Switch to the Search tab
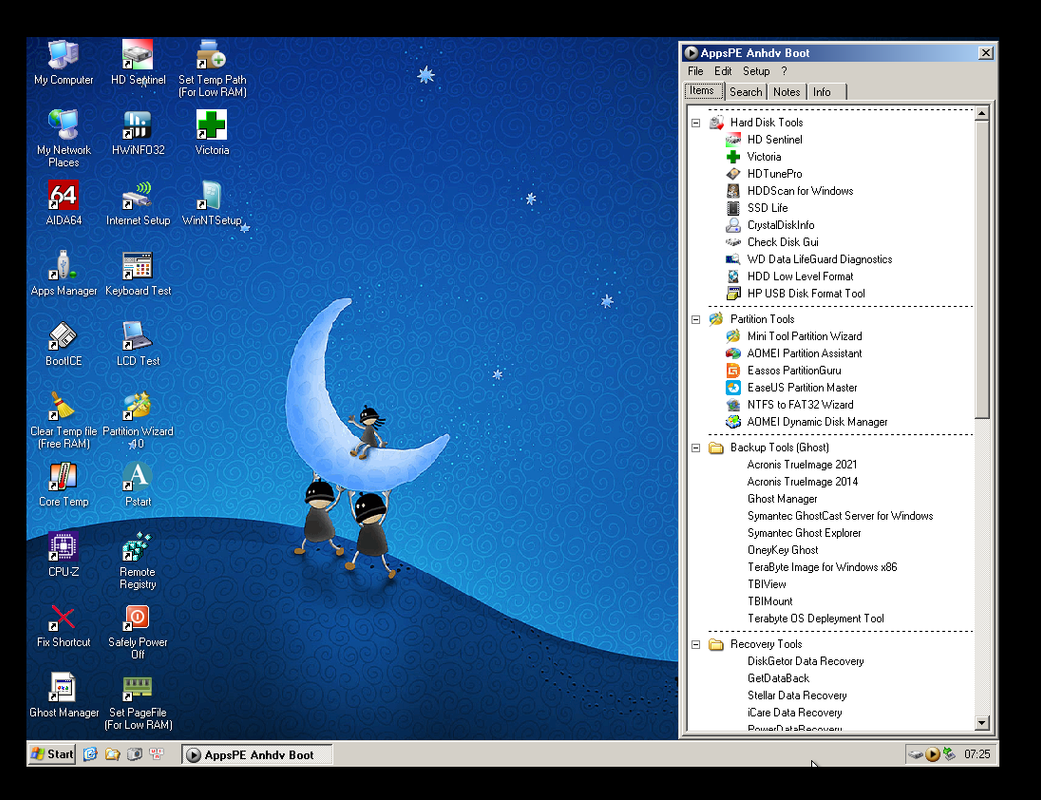This screenshot has width=1041, height=800. [x=746, y=92]
